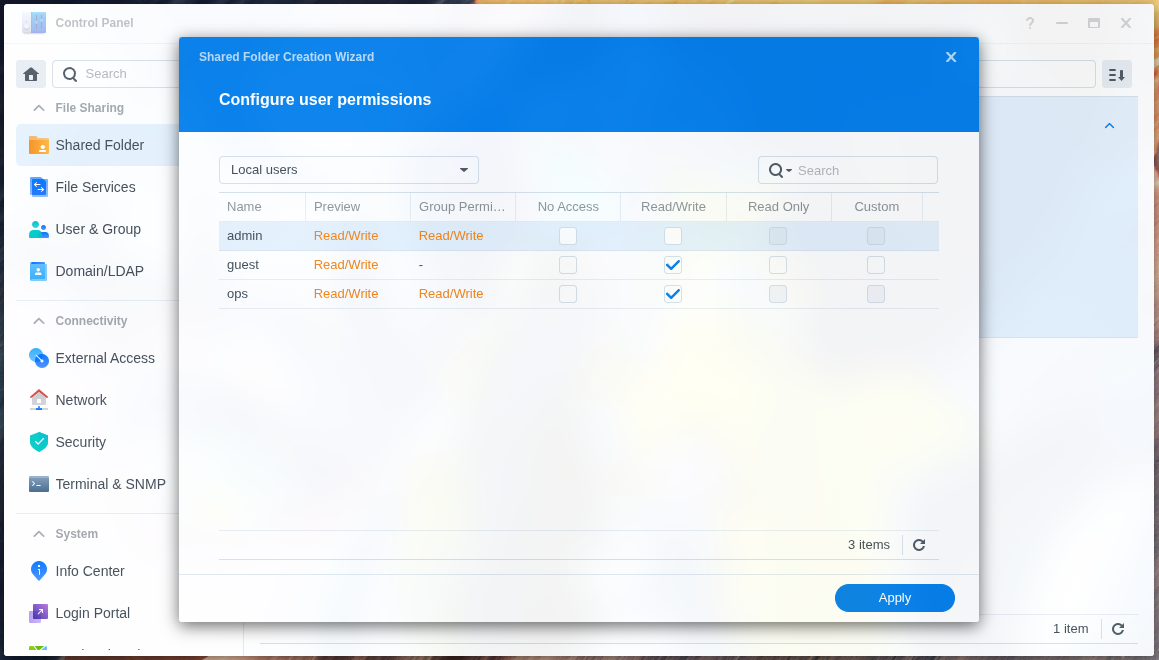Collapse the shared folder details panel
This screenshot has width=1159, height=660.
(x=1109, y=126)
